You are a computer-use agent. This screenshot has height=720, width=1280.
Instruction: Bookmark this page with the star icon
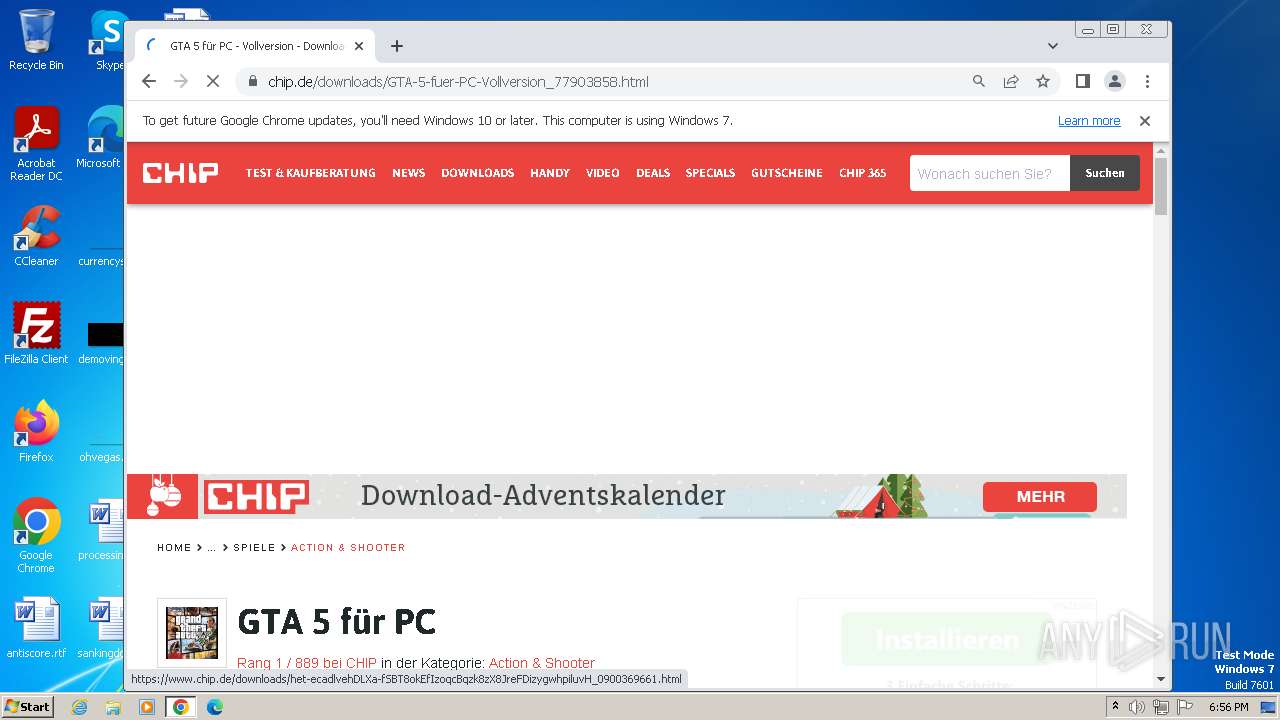click(1043, 82)
